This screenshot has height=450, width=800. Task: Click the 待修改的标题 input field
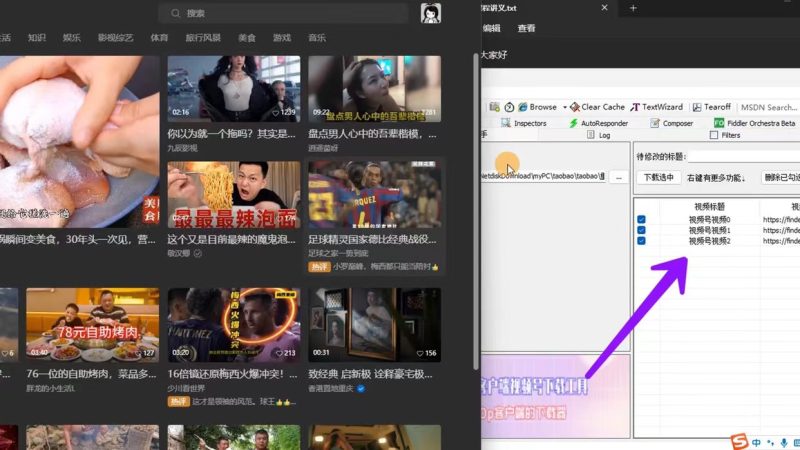coord(744,157)
